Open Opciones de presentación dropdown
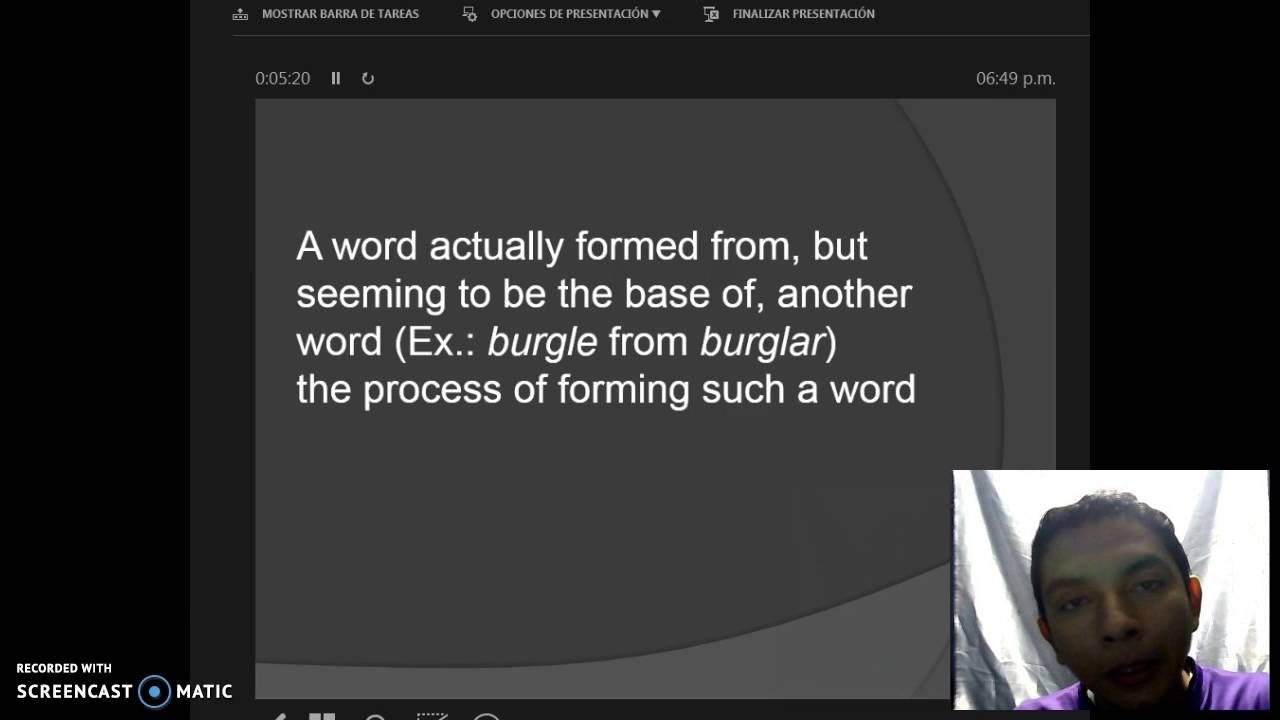Screen dimensions: 1280x720 [562, 14]
